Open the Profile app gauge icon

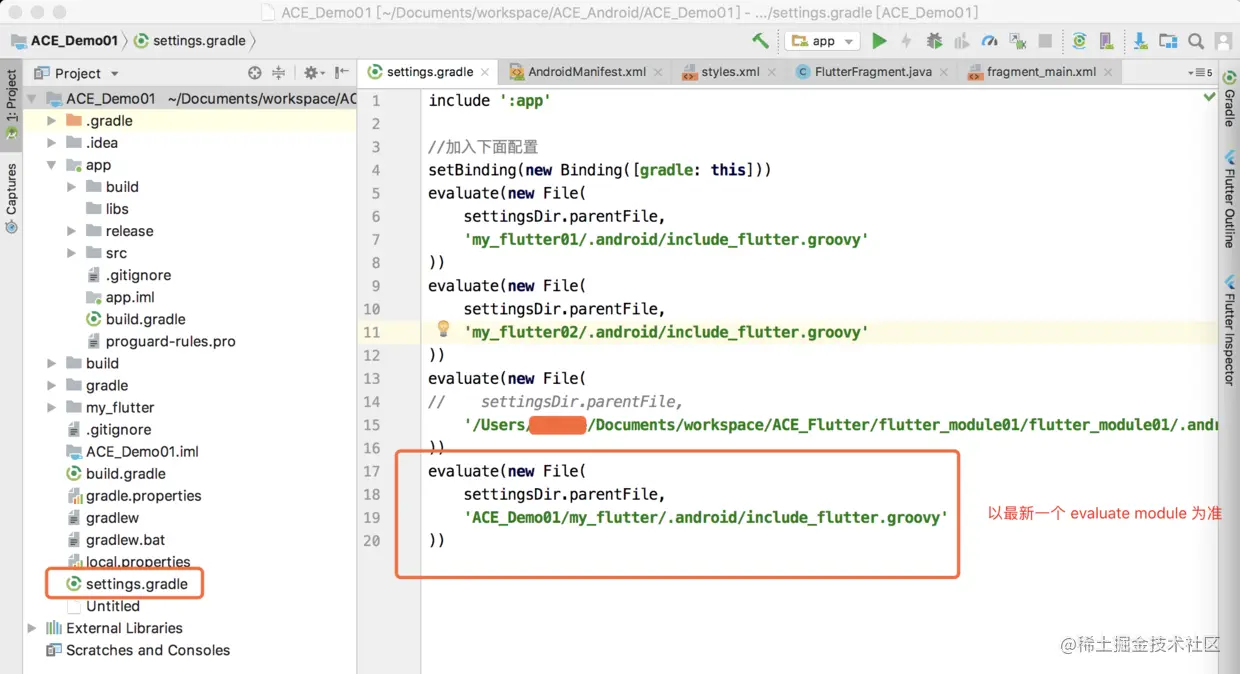(x=990, y=41)
